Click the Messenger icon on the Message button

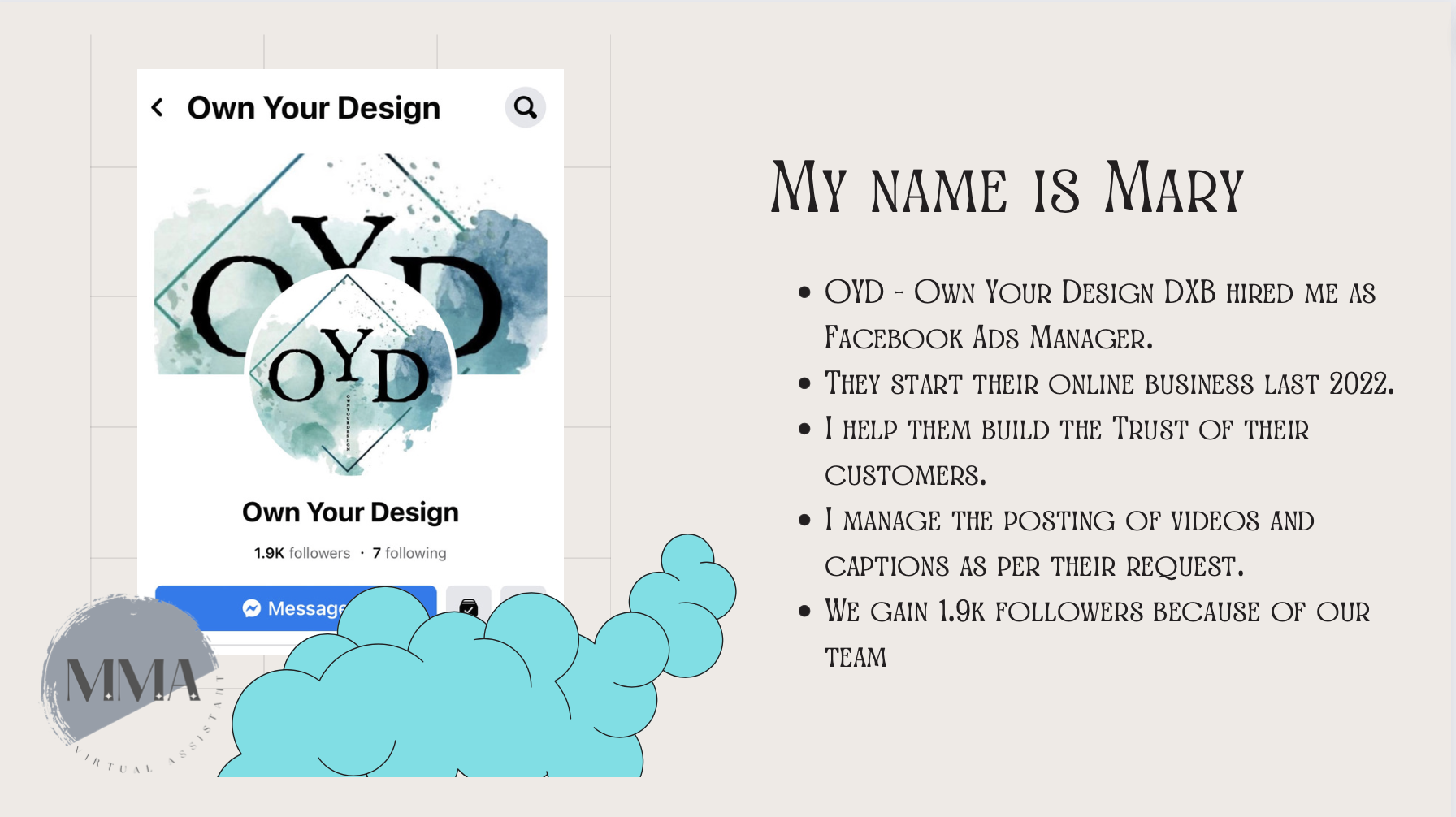tap(252, 607)
